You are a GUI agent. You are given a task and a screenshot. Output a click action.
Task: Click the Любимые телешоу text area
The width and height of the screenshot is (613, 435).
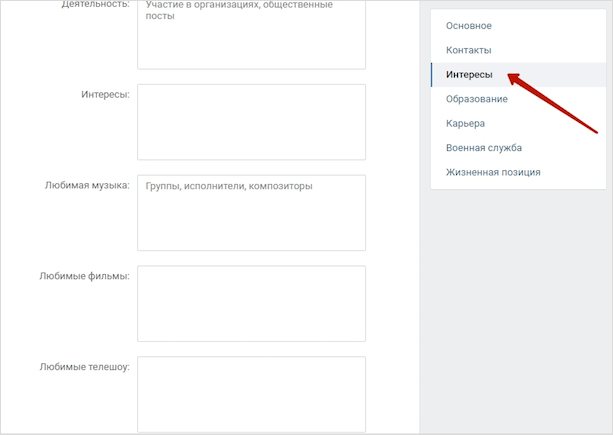(251, 394)
